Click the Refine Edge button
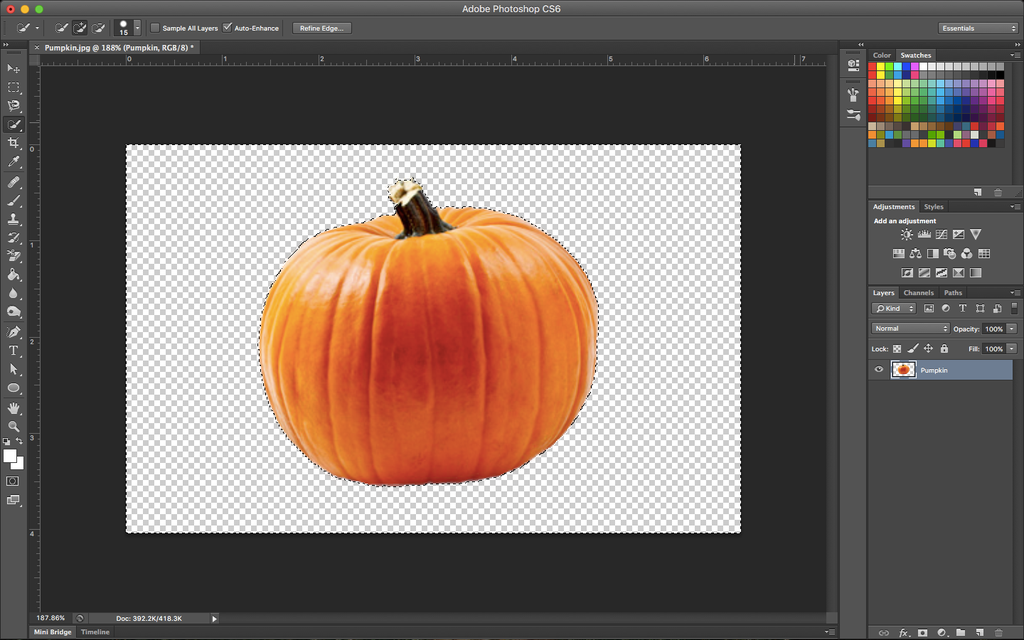The width and height of the screenshot is (1024, 640). (x=321, y=28)
